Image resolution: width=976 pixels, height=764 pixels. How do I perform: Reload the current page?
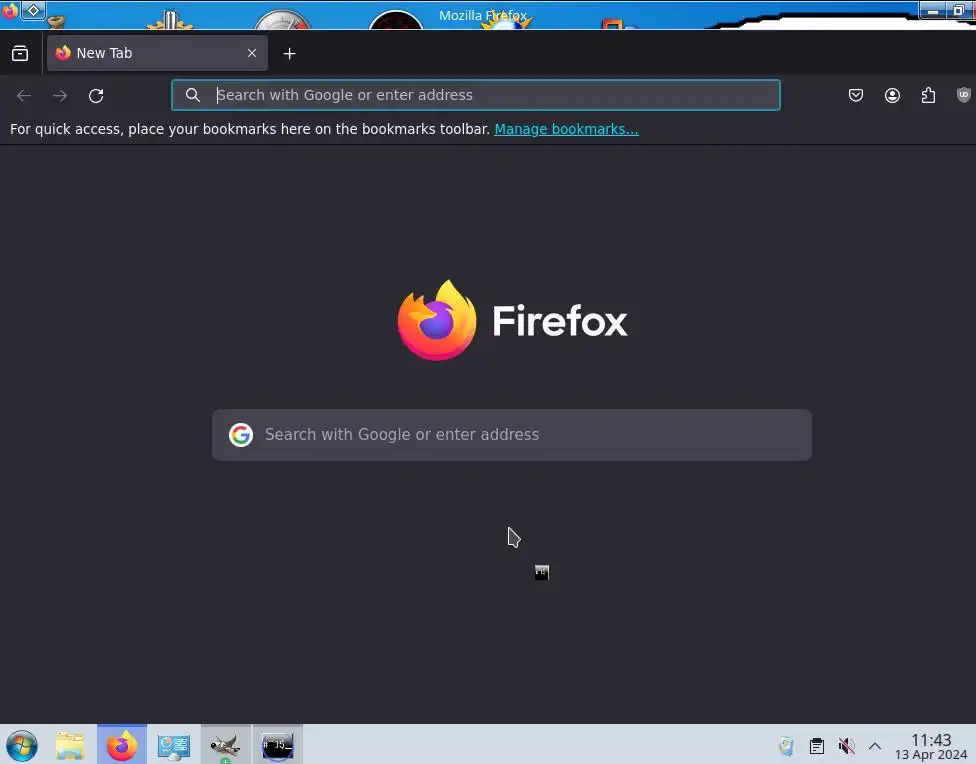point(96,95)
